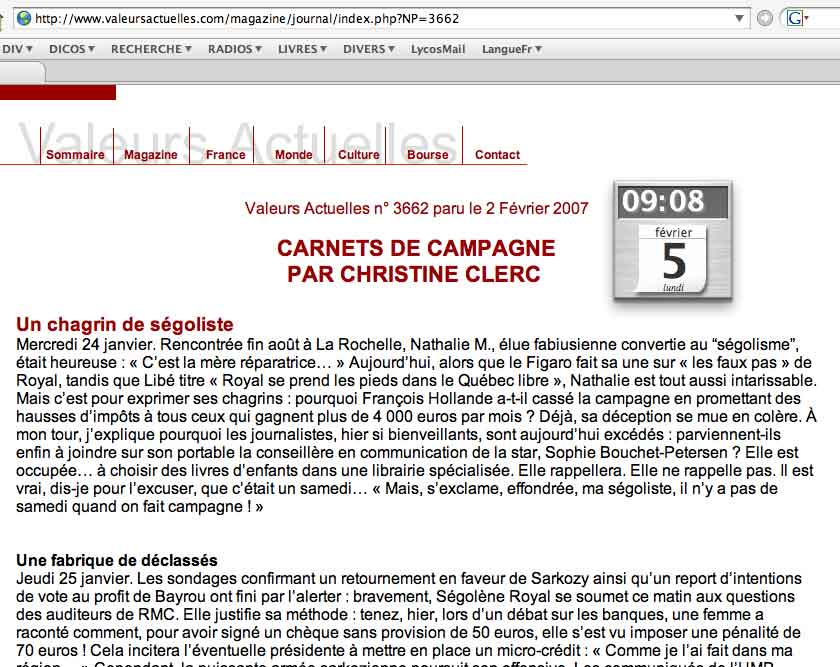Expand the DIVERS bookmarks folder
Screen dimensions: 840x667
pyautogui.click(x=369, y=49)
